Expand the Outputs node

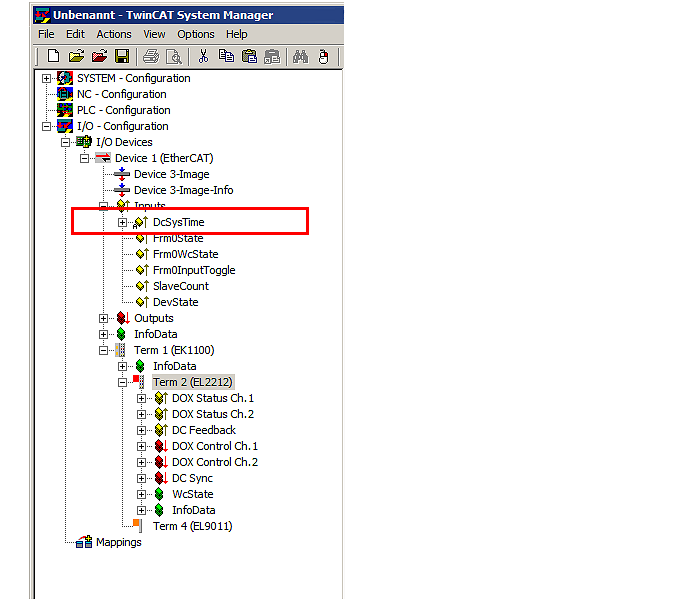pyautogui.click(x=103, y=318)
